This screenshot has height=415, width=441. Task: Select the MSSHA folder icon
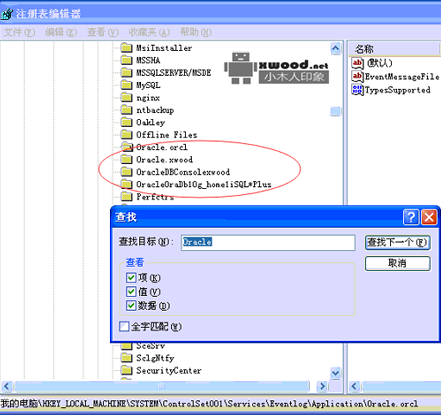point(126,60)
